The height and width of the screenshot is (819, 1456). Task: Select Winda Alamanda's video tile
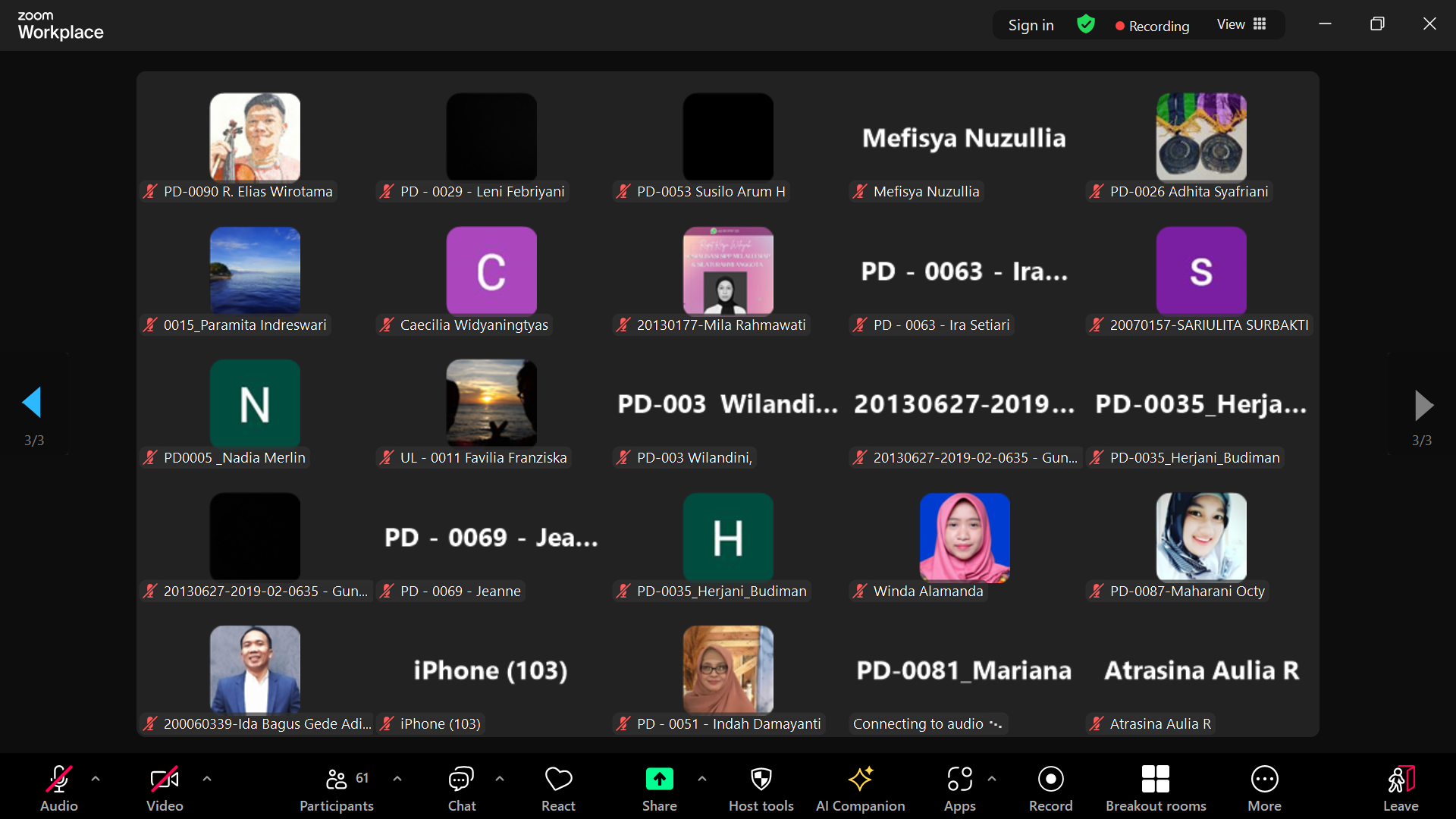click(964, 538)
